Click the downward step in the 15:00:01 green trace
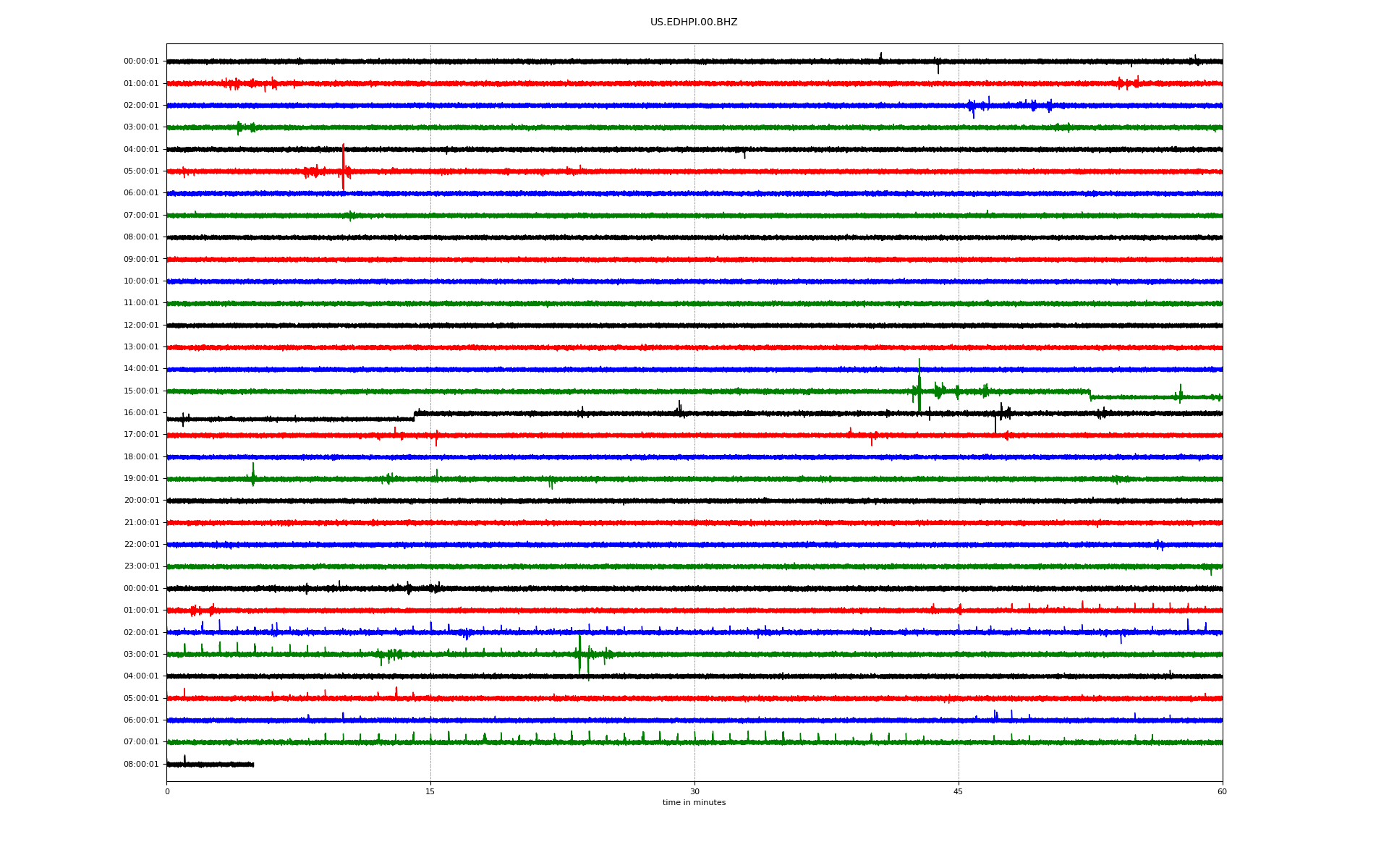The height and width of the screenshot is (868, 1389). coord(1090,394)
